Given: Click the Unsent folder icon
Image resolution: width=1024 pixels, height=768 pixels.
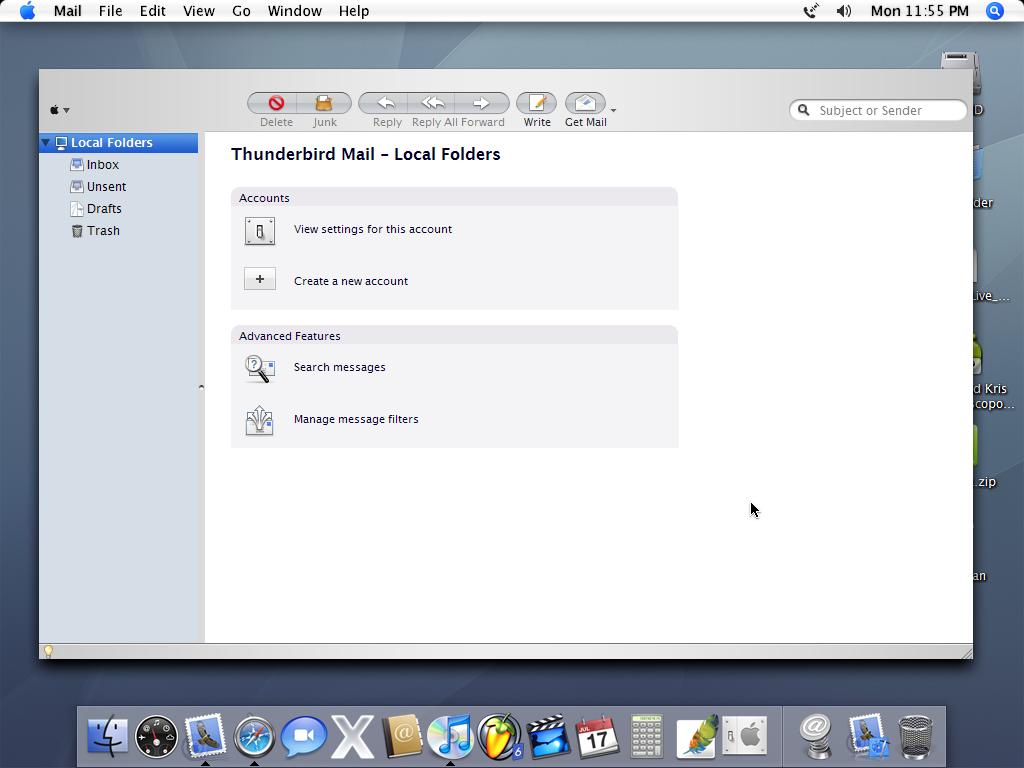Looking at the screenshot, I should coord(77,187).
